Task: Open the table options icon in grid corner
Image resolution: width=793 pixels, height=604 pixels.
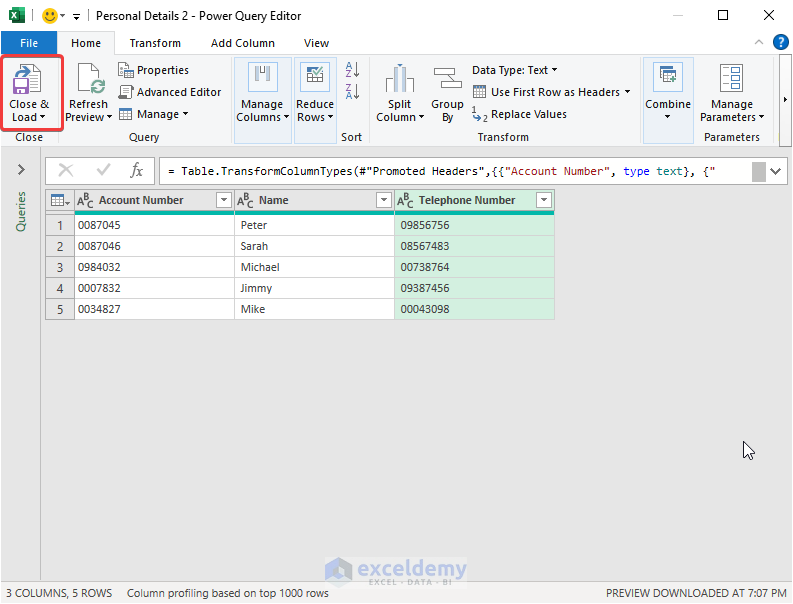Action: (x=60, y=200)
